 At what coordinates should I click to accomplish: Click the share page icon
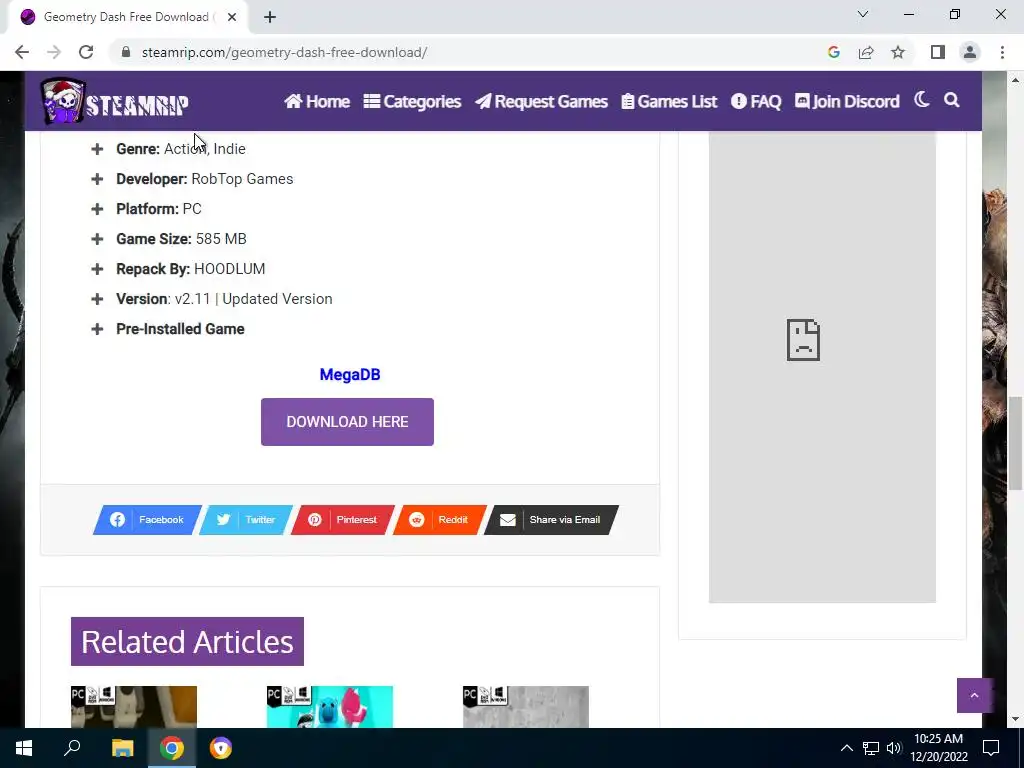[x=866, y=52]
